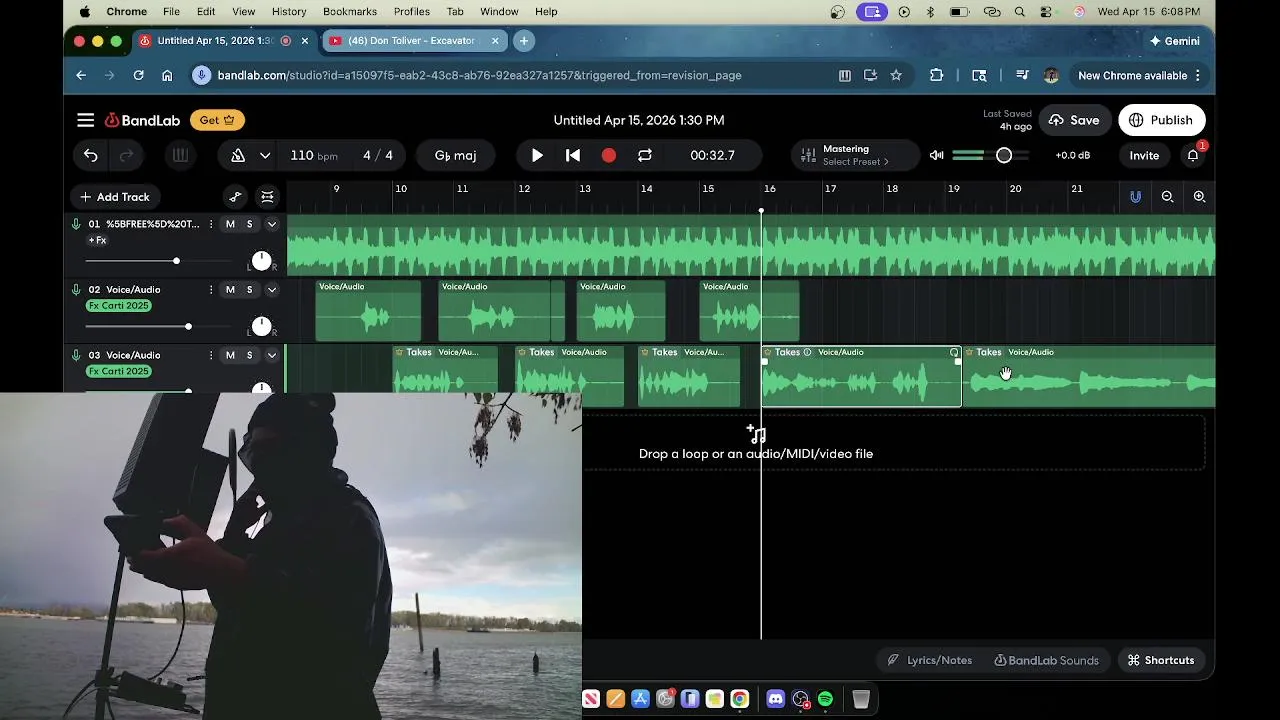1280x720 pixels.
Task: Bookmark this page with star icon
Action: point(896,75)
